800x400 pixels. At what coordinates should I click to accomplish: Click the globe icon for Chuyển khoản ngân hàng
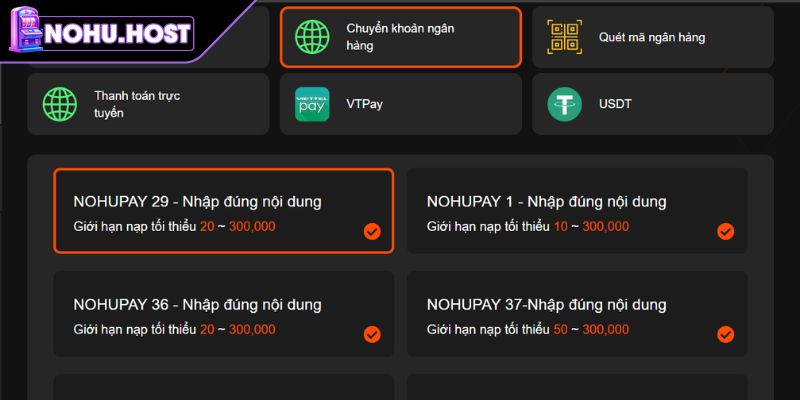312,37
